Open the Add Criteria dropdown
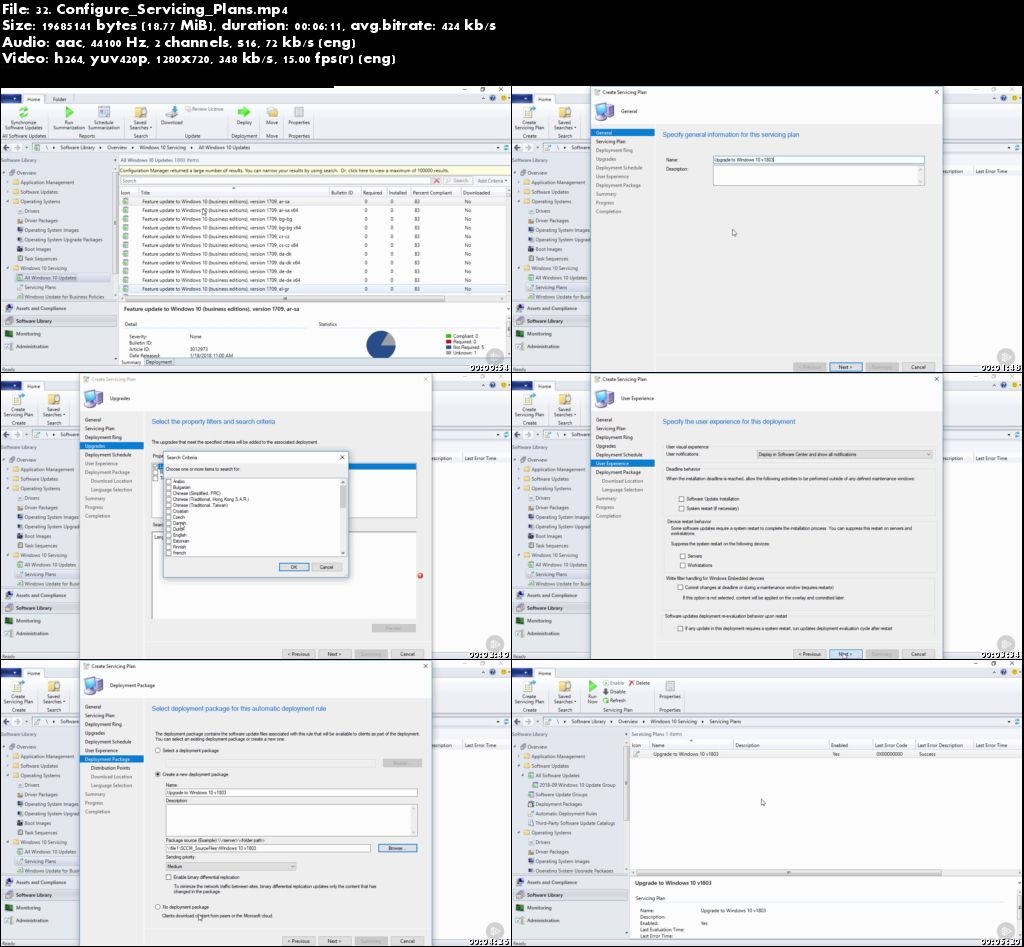 [491, 181]
